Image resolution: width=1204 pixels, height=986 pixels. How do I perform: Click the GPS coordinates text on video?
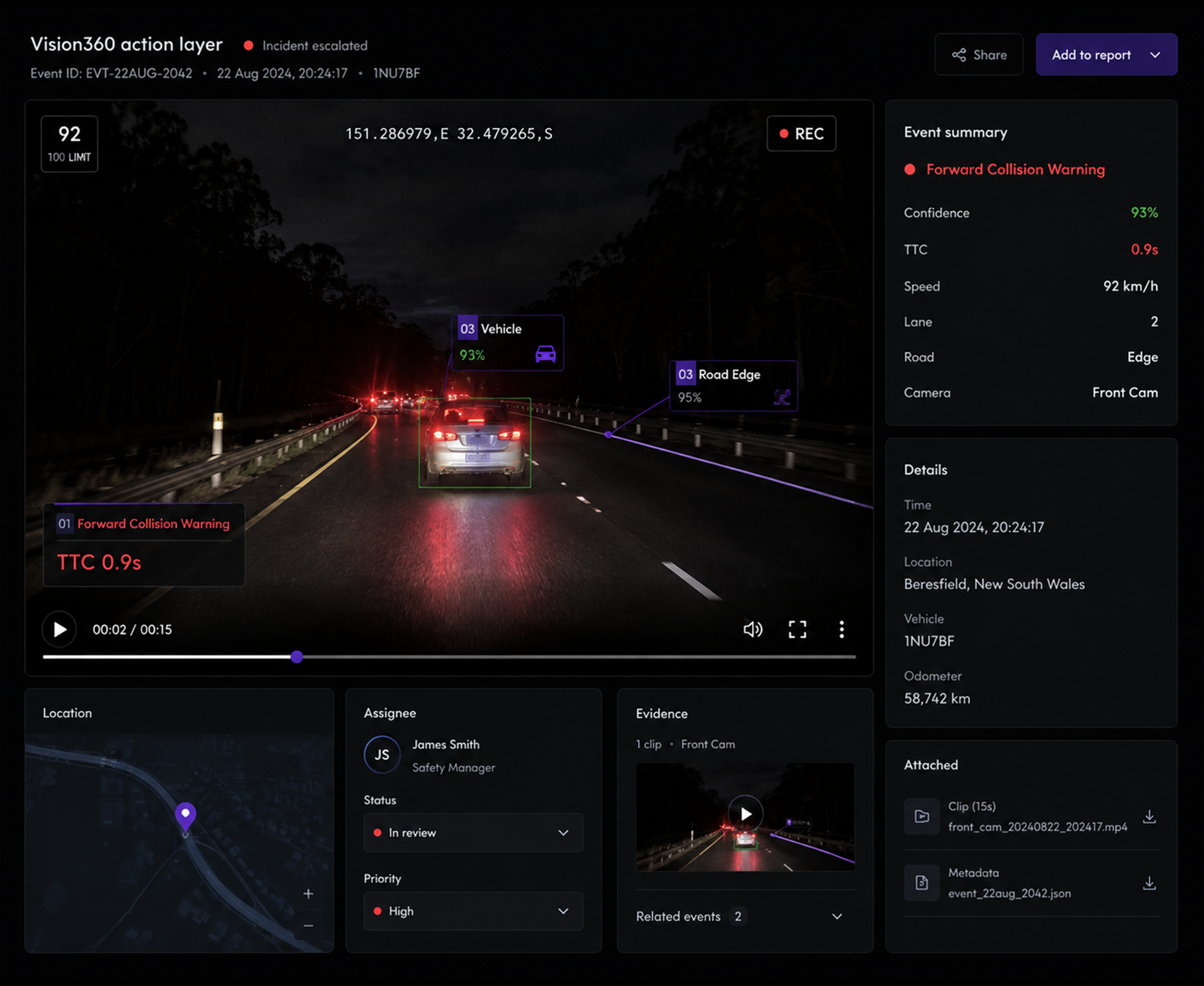pos(449,134)
